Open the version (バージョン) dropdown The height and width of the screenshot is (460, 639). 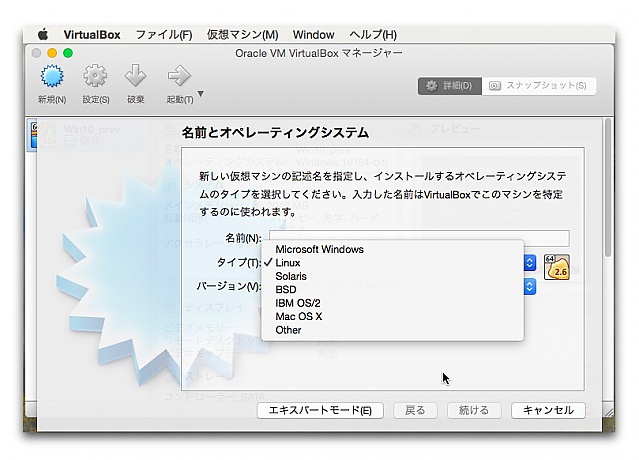[x=530, y=287]
